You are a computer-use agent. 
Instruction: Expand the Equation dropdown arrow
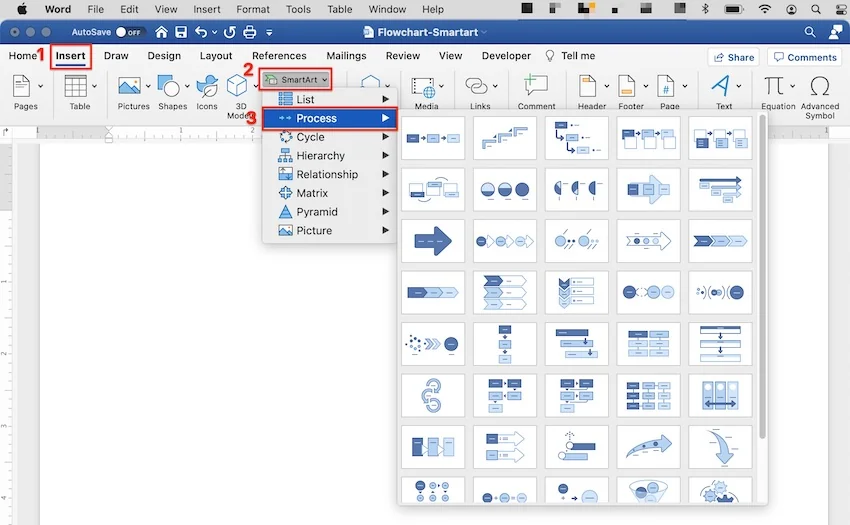point(792,86)
